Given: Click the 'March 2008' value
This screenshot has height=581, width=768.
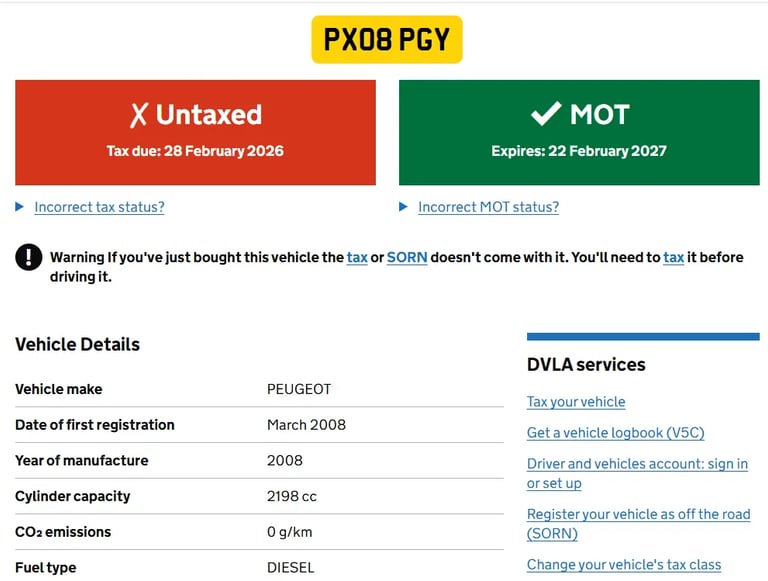Looking at the screenshot, I should coord(306,425).
